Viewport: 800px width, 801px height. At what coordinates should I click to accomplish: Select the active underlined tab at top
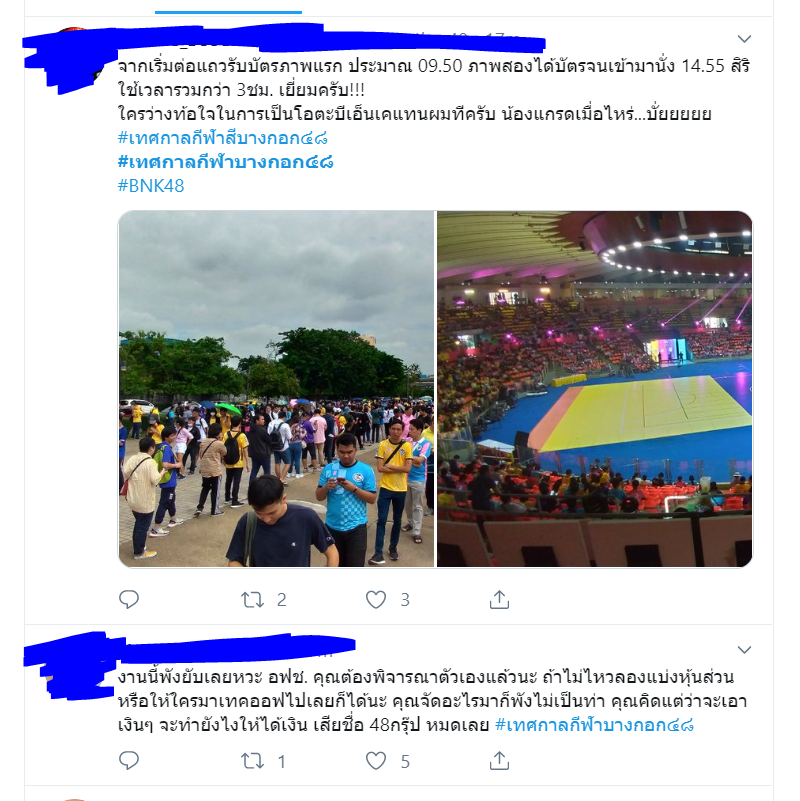click(228, 7)
